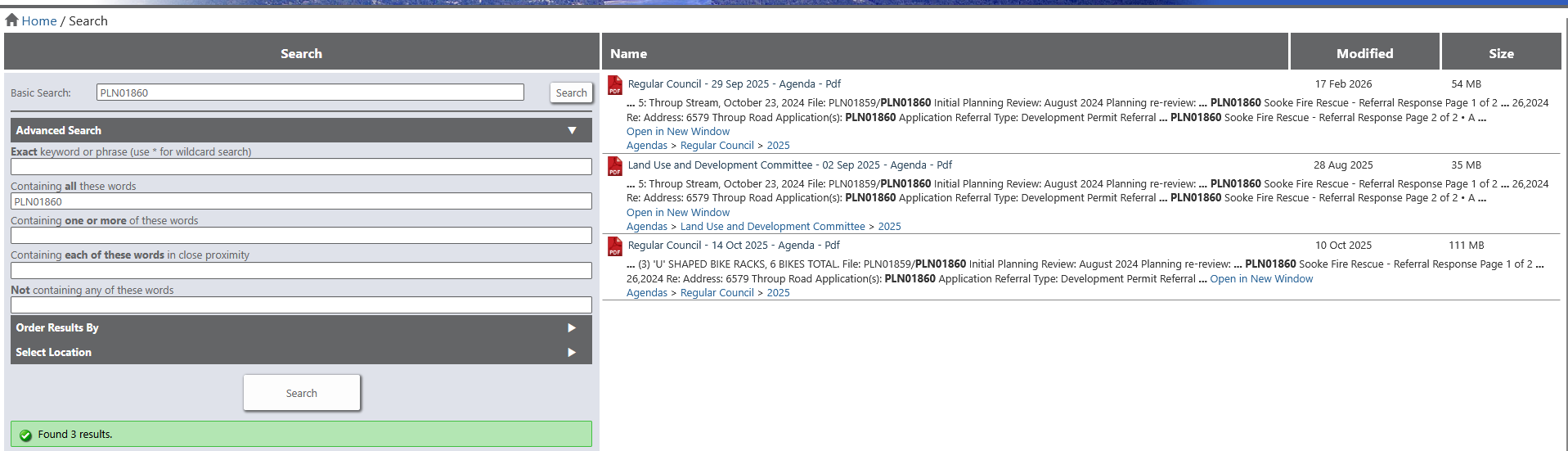
Task: Click Regular Council breadcrumb under 14 Oct 2025 result
Action: click(717, 292)
